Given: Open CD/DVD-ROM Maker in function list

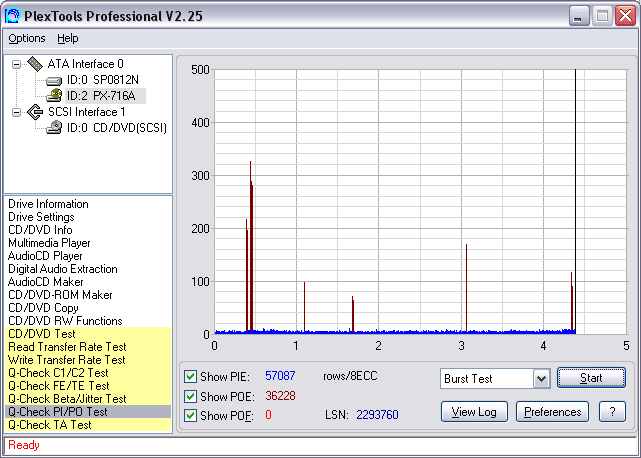Looking at the screenshot, I should coord(60,295).
